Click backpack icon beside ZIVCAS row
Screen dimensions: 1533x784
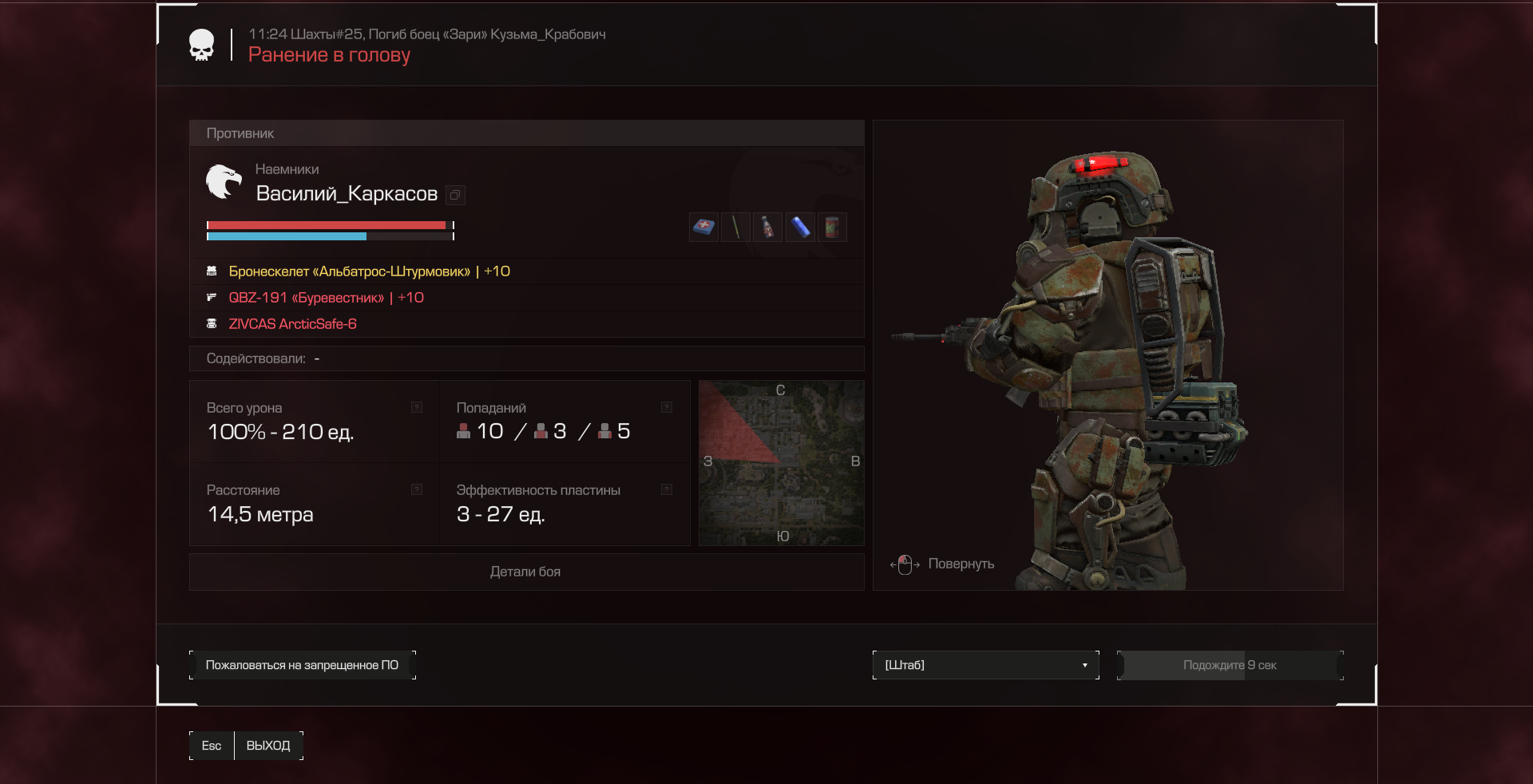click(212, 323)
